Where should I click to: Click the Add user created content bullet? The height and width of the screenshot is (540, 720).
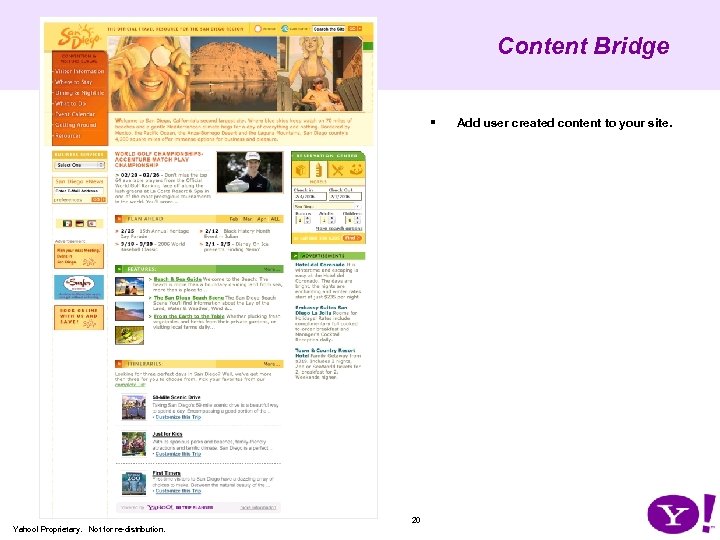pos(564,123)
